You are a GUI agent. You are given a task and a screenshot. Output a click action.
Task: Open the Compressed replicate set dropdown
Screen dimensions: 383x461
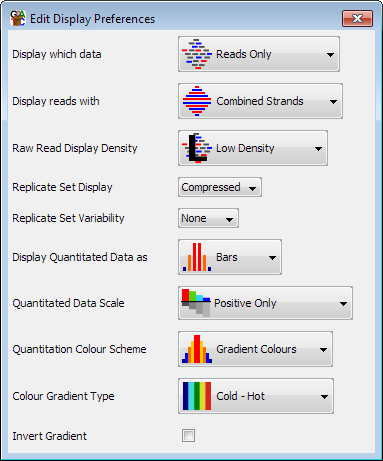tap(220, 187)
